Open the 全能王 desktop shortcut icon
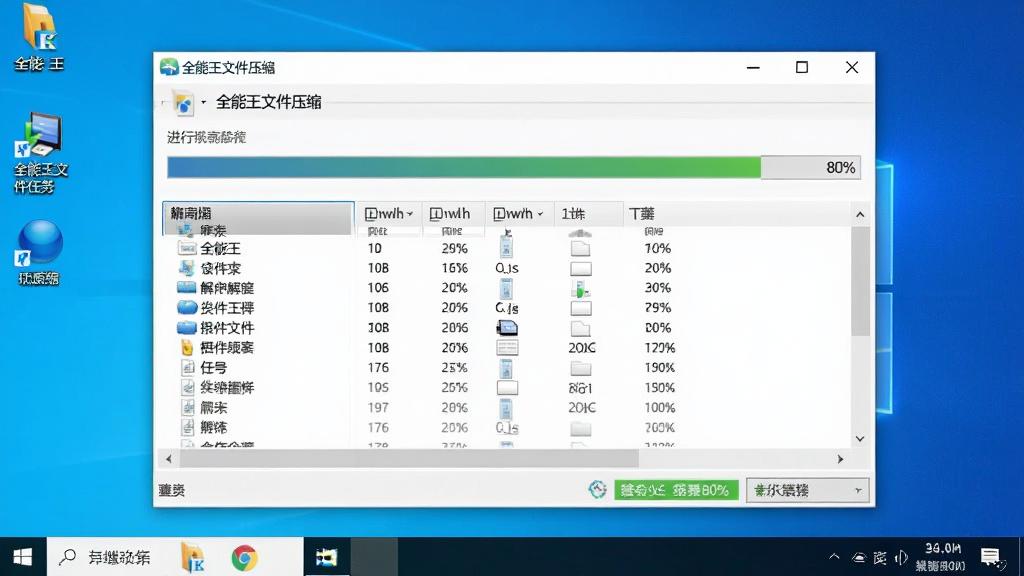The image size is (1024, 576). [39, 37]
